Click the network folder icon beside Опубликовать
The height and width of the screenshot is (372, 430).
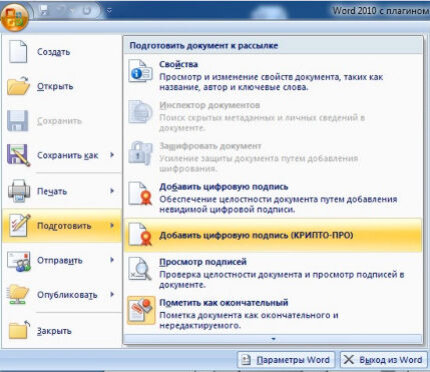coord(18,295)
